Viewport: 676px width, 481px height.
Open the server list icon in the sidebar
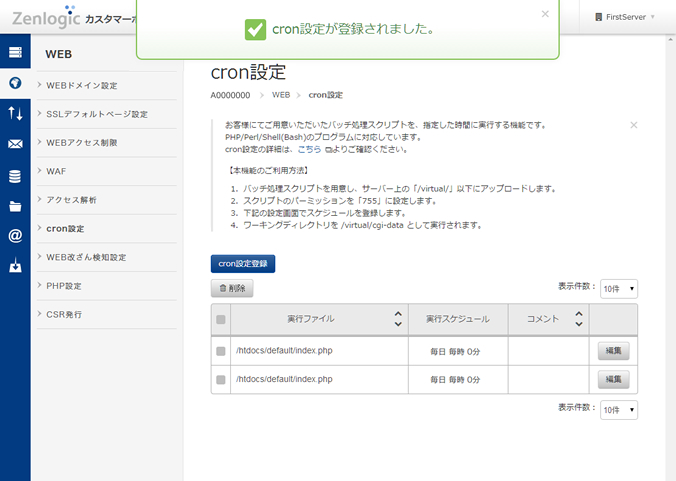point(15,52)
